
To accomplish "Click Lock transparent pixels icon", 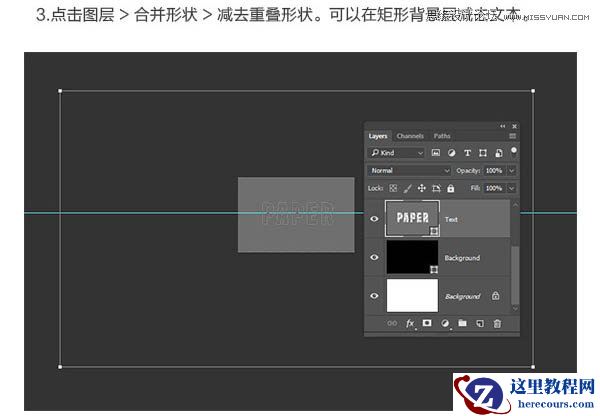I will (x=393, y=188).
